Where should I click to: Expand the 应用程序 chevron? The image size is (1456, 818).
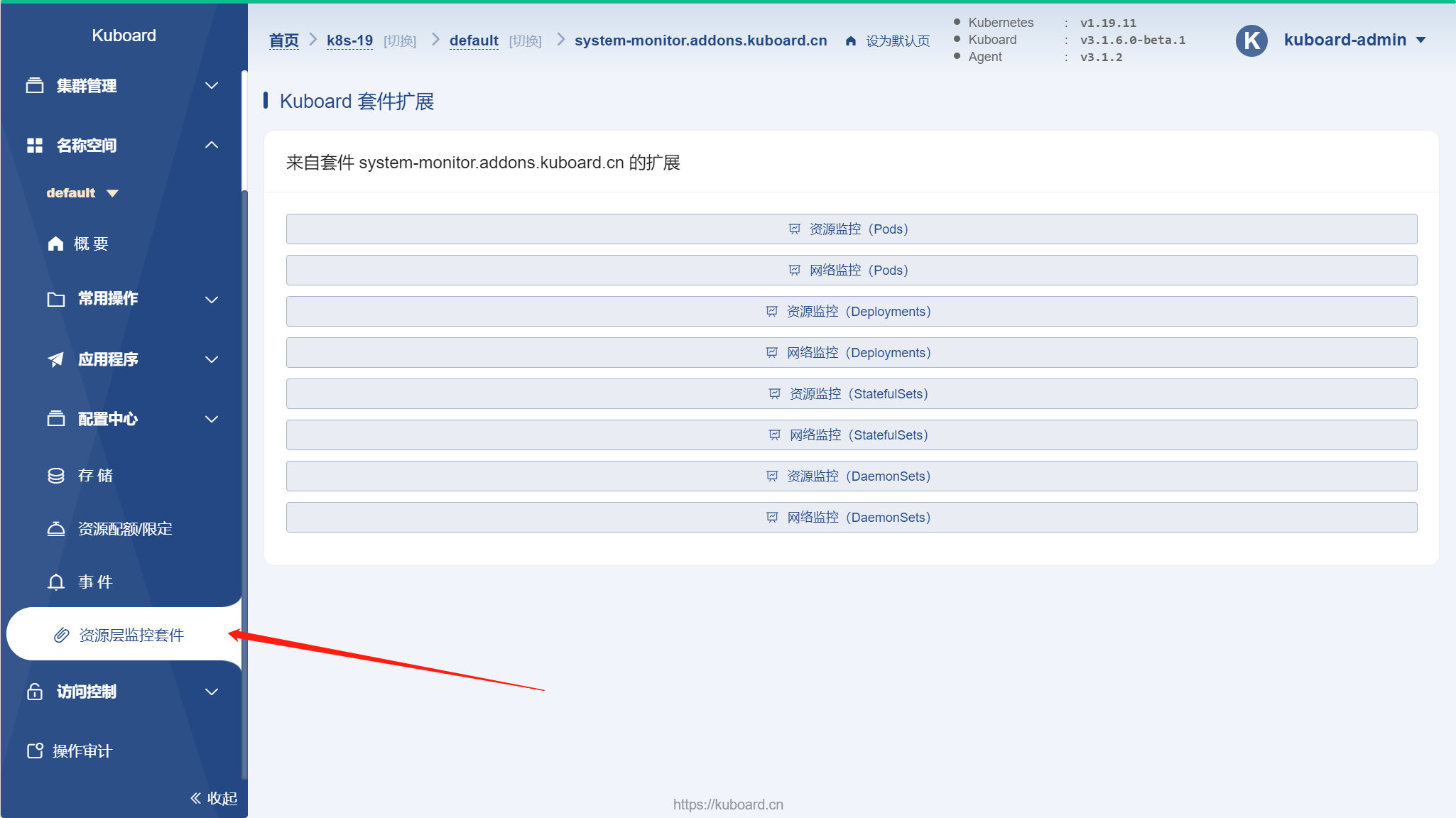click(x=212, y=359)
